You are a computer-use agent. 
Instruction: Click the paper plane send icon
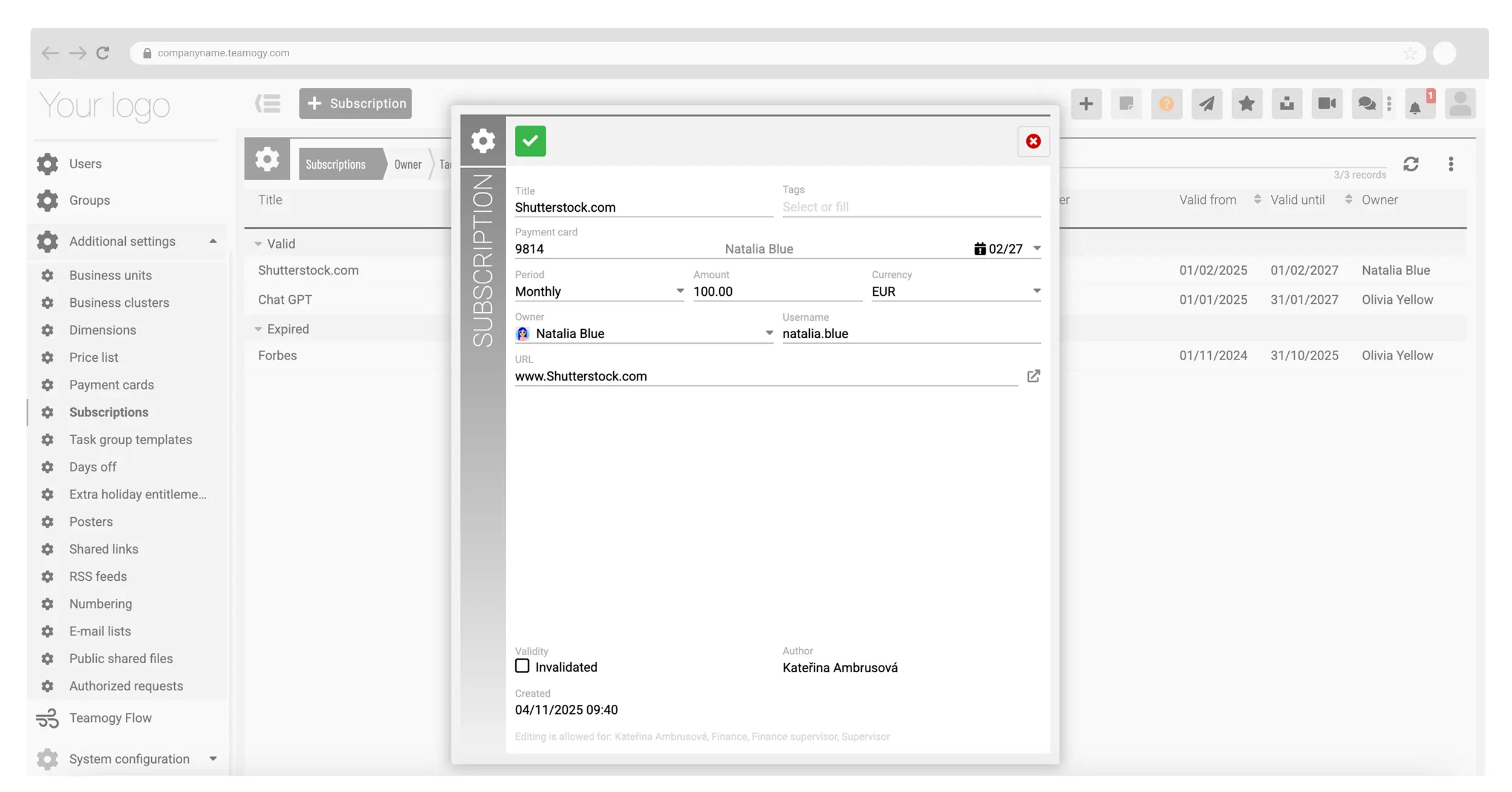point(1206,103)
